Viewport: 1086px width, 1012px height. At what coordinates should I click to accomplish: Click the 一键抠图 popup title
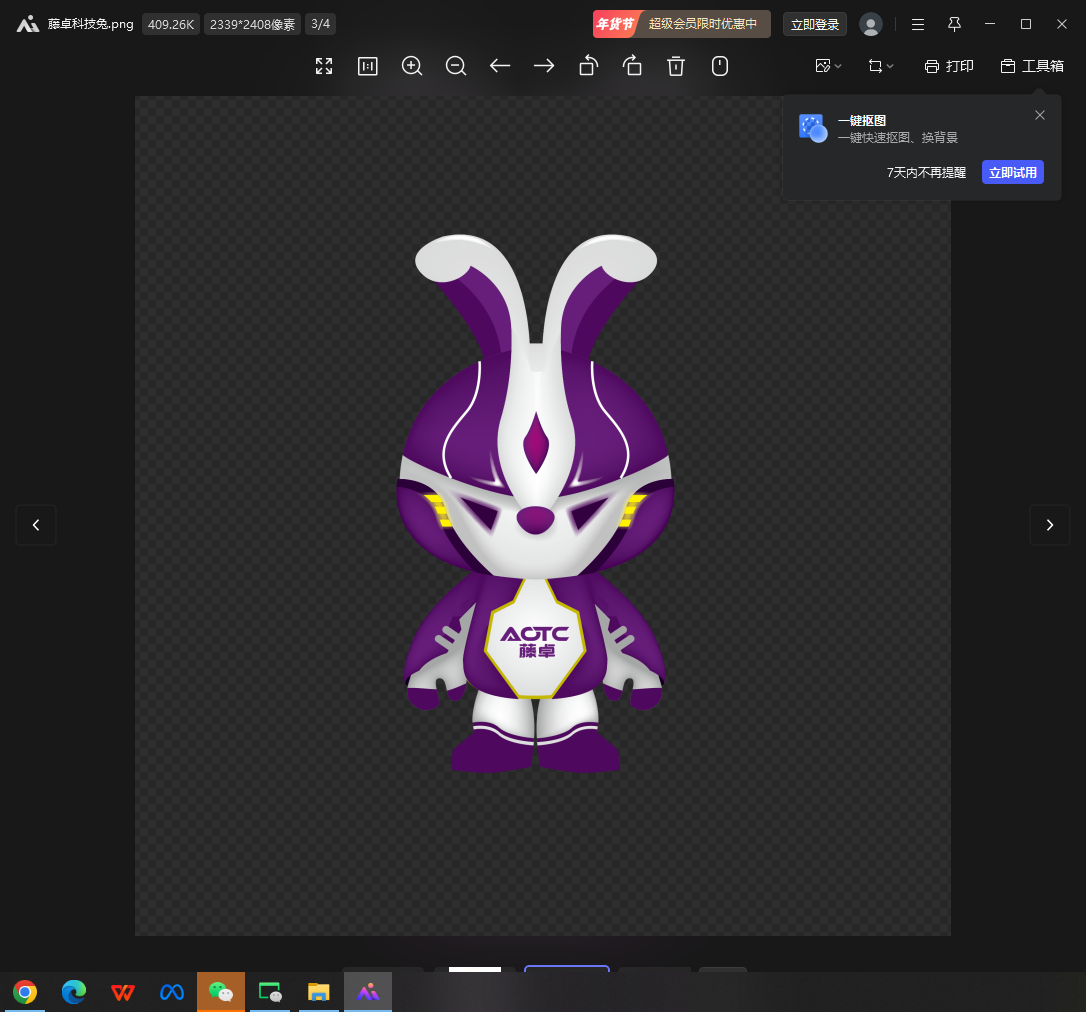[x=862, y=121]
